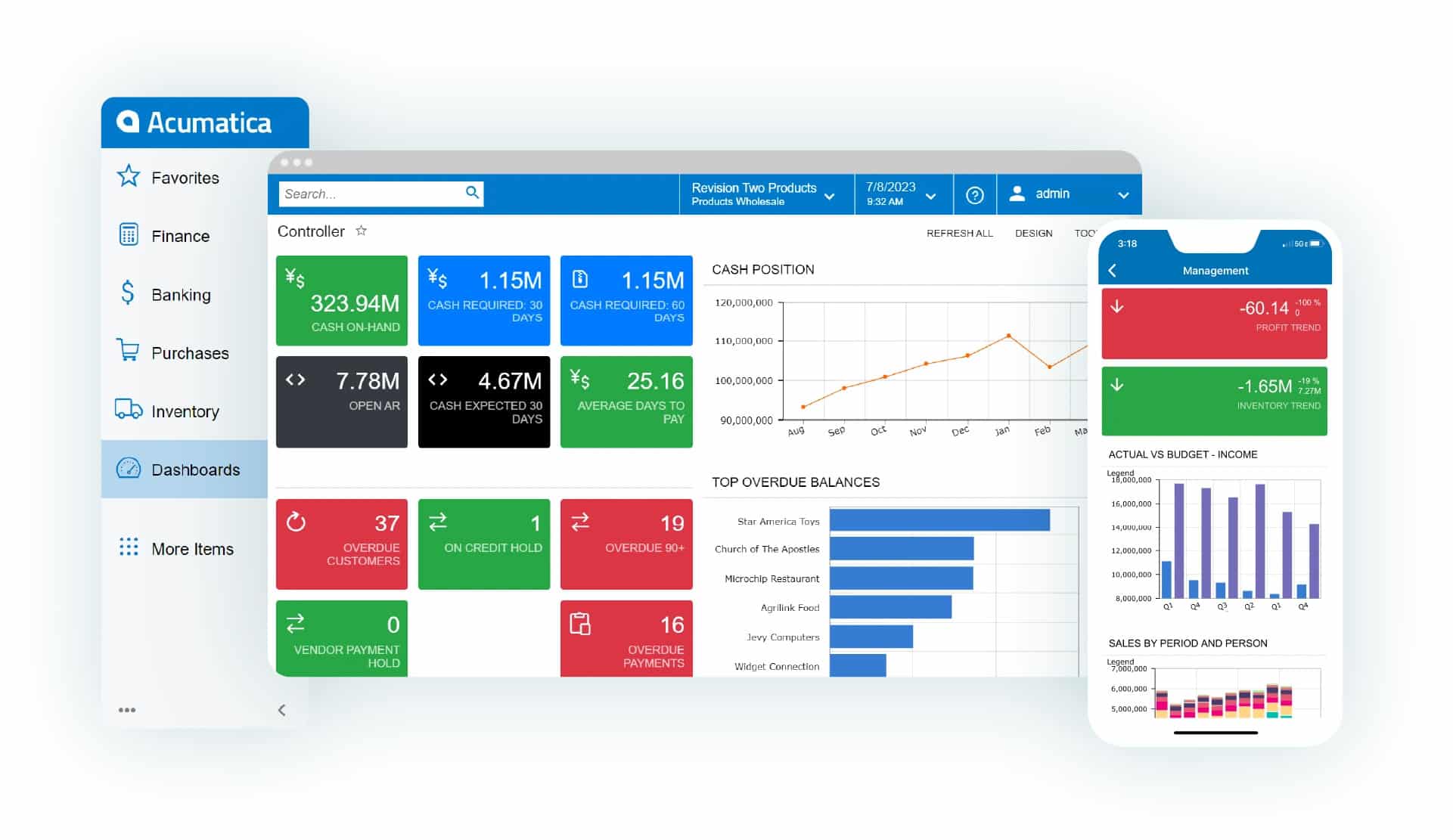
Task: Select the Dashboards gauge icon
Action: pyautogui.click(x=129, y=469)
